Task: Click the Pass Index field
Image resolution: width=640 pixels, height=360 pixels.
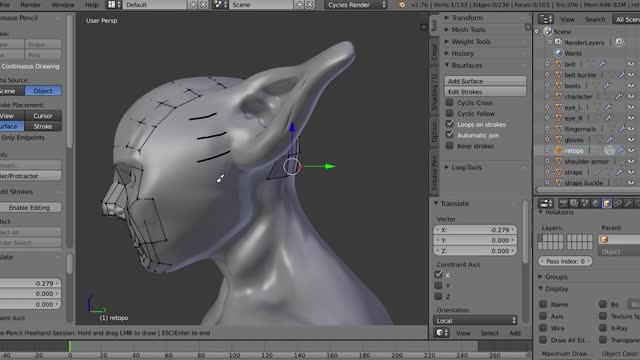Action: [x=565, y=261]
